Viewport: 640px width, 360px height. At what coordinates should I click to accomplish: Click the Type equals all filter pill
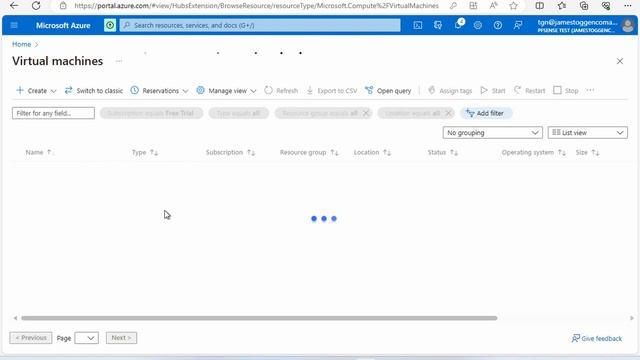239,113
